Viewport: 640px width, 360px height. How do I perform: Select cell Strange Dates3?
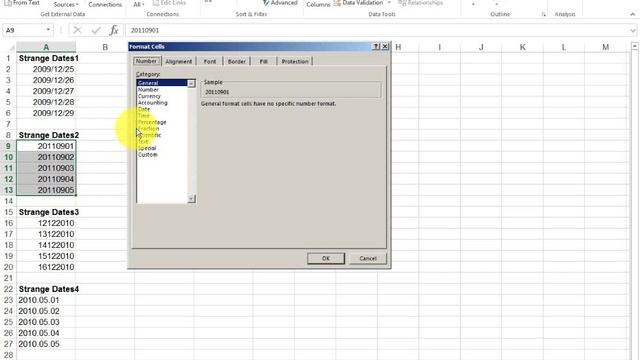46,212
